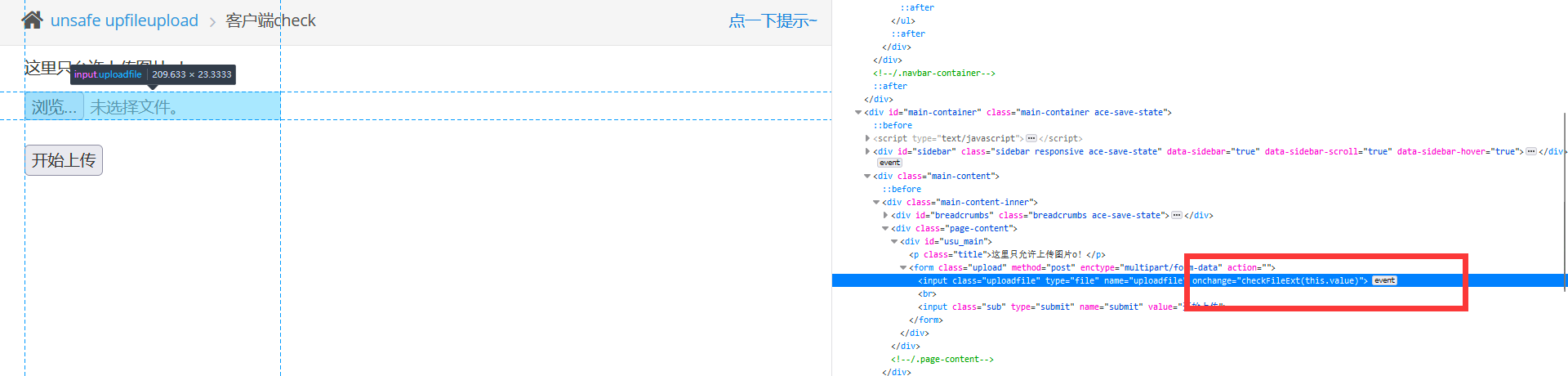Click the home icon in the breadcrumb

32,20
